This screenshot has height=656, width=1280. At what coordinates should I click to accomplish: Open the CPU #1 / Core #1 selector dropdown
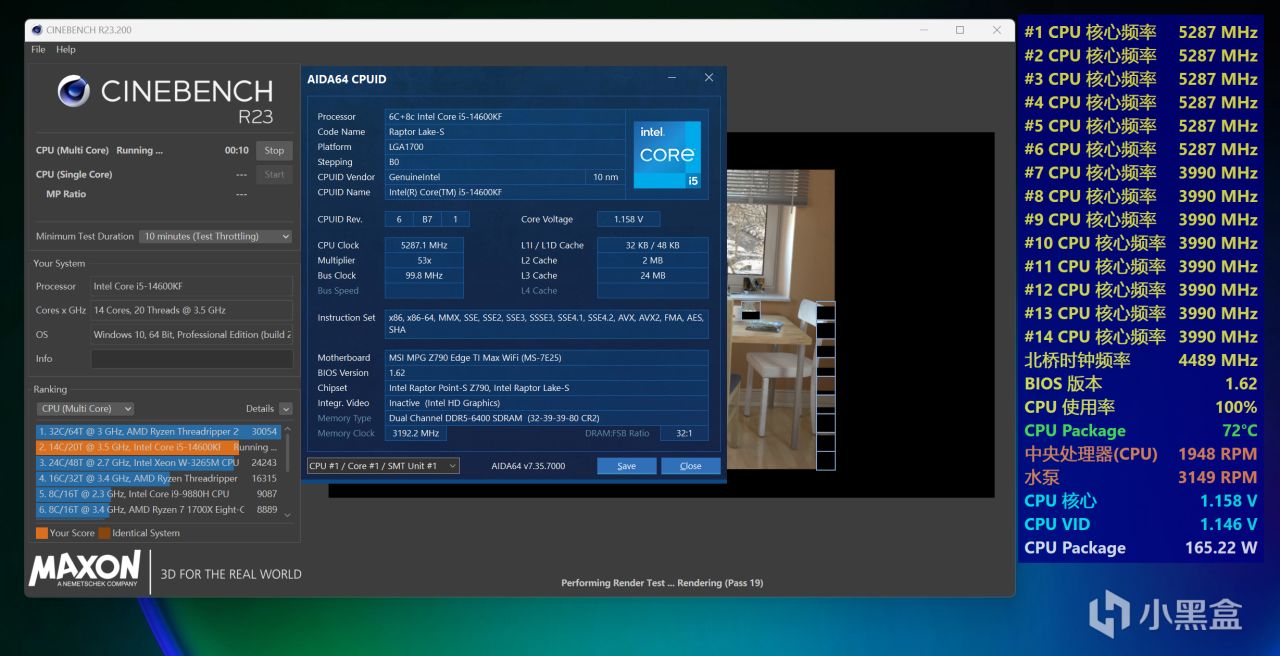click(383, 466)
